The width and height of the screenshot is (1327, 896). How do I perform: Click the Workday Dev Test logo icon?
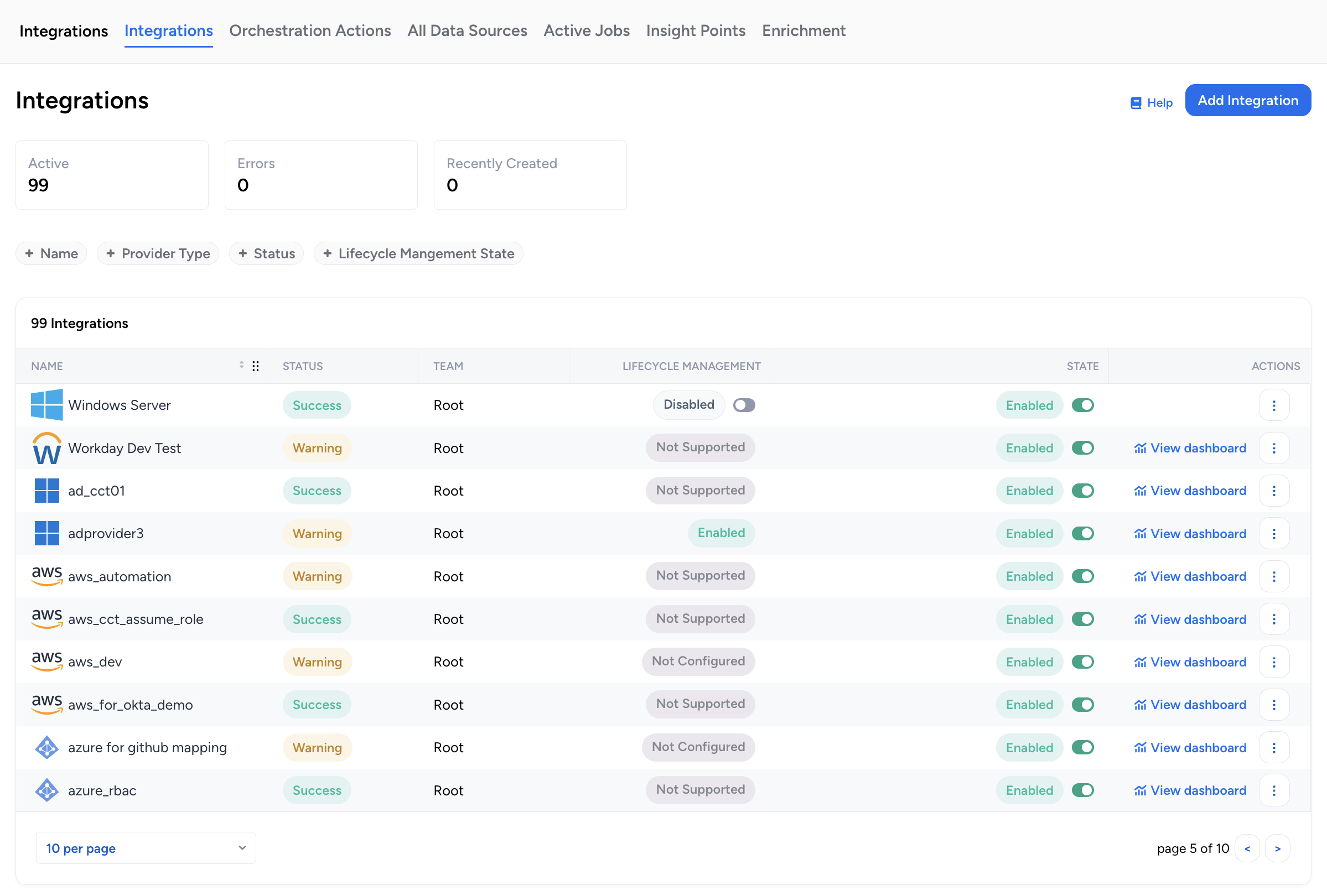coord(47,448)
